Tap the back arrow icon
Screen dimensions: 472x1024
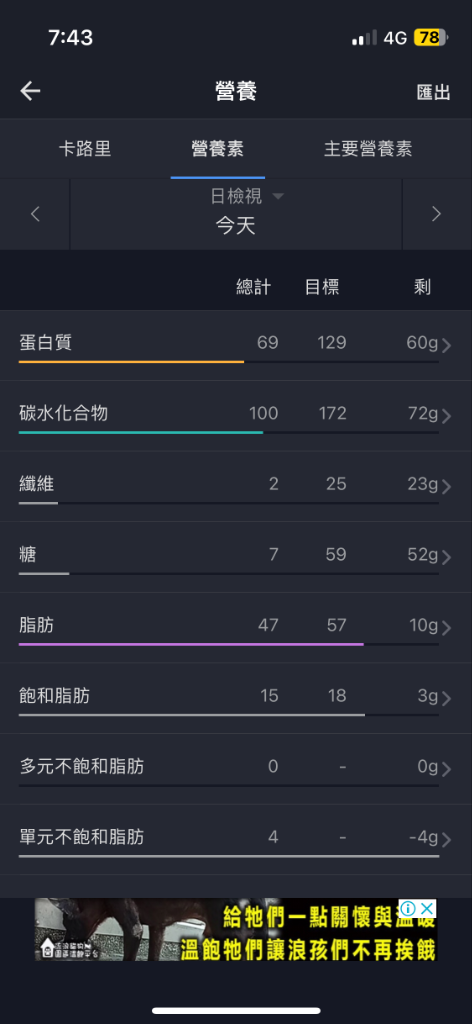[30, 91]
